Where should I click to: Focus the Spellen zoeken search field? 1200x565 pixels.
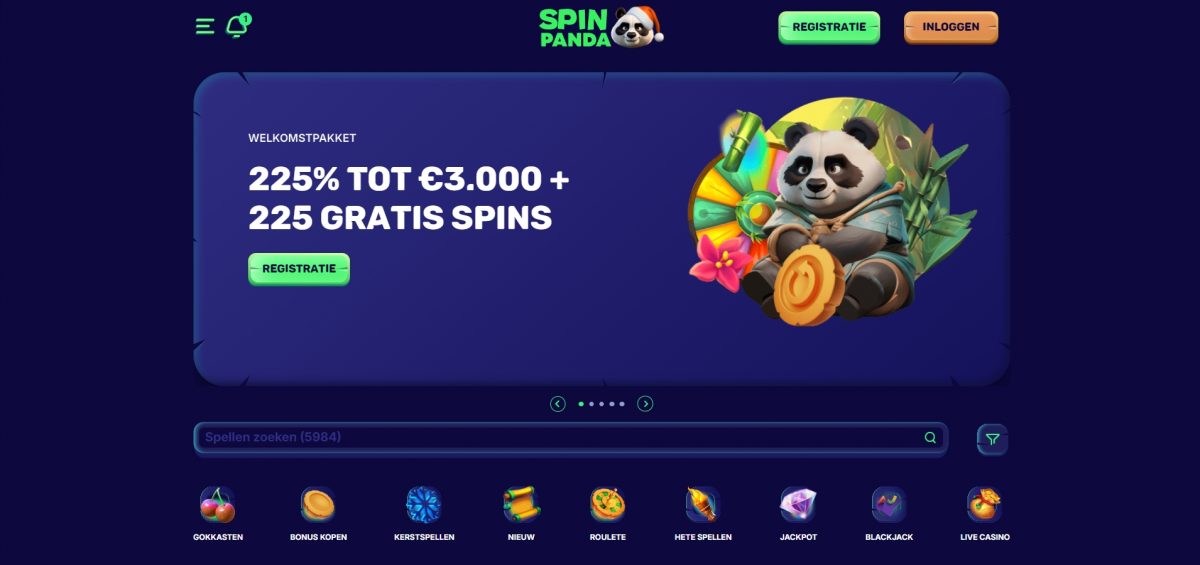click(569, 438)
